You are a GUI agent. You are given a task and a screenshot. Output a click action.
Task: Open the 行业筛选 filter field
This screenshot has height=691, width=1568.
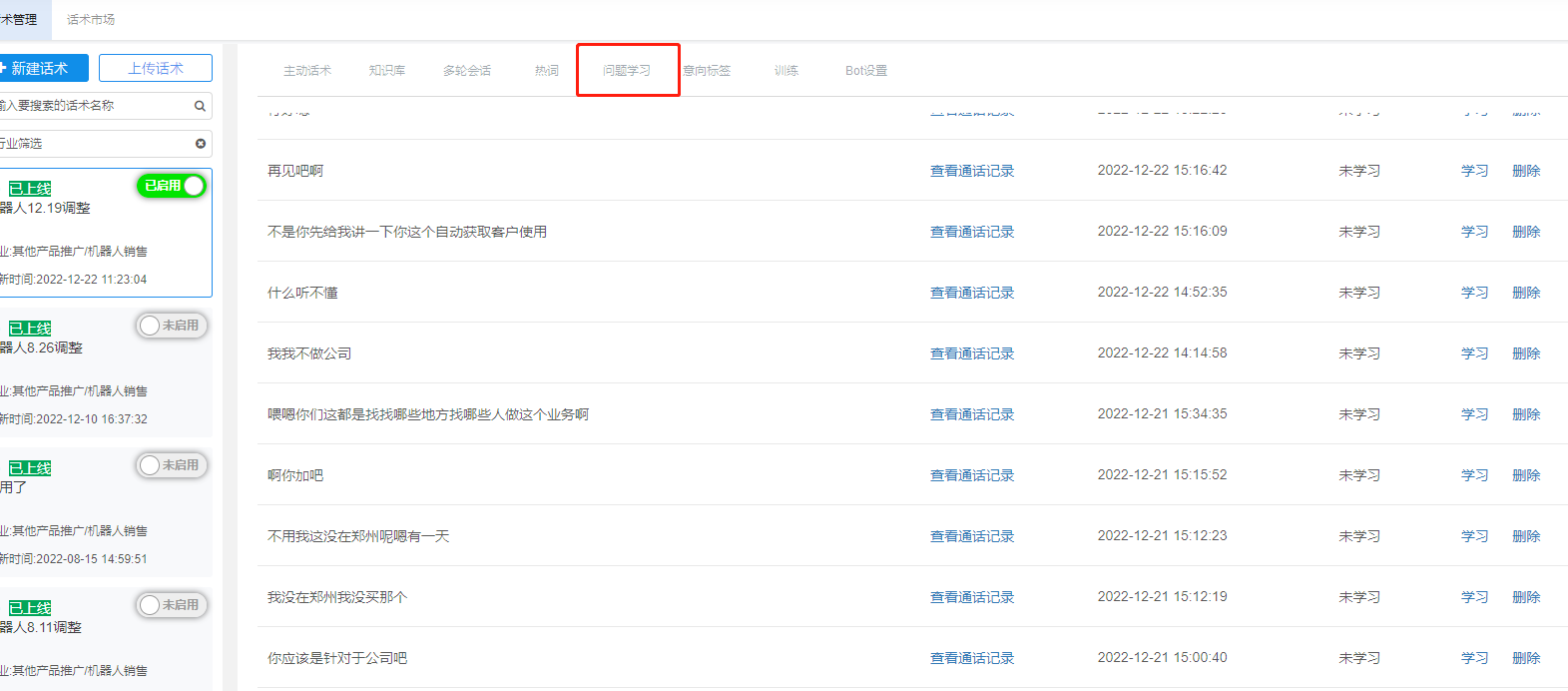click(x=106, y=144)
